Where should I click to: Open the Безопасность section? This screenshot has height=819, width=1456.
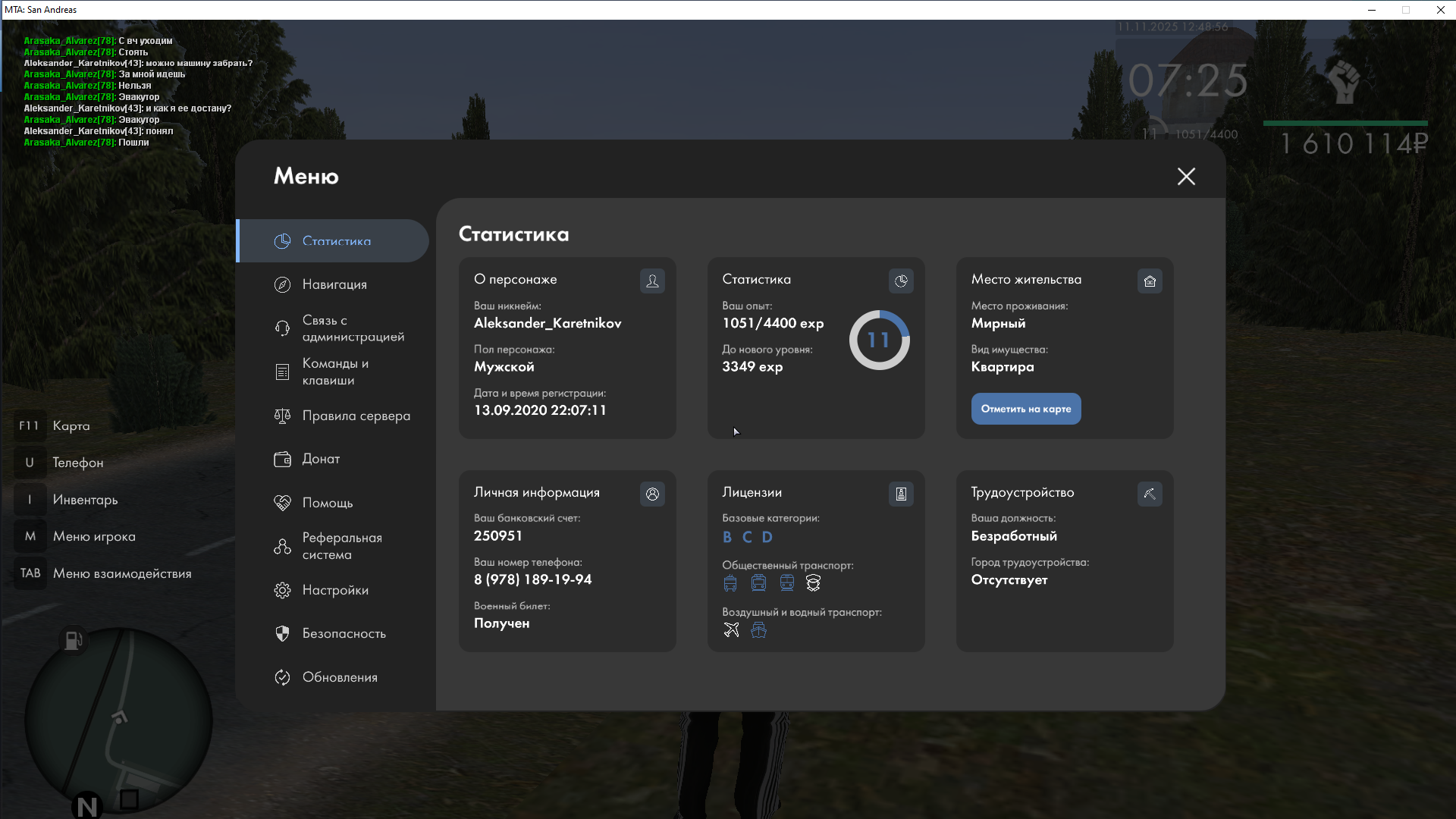(x=344, y=633)
